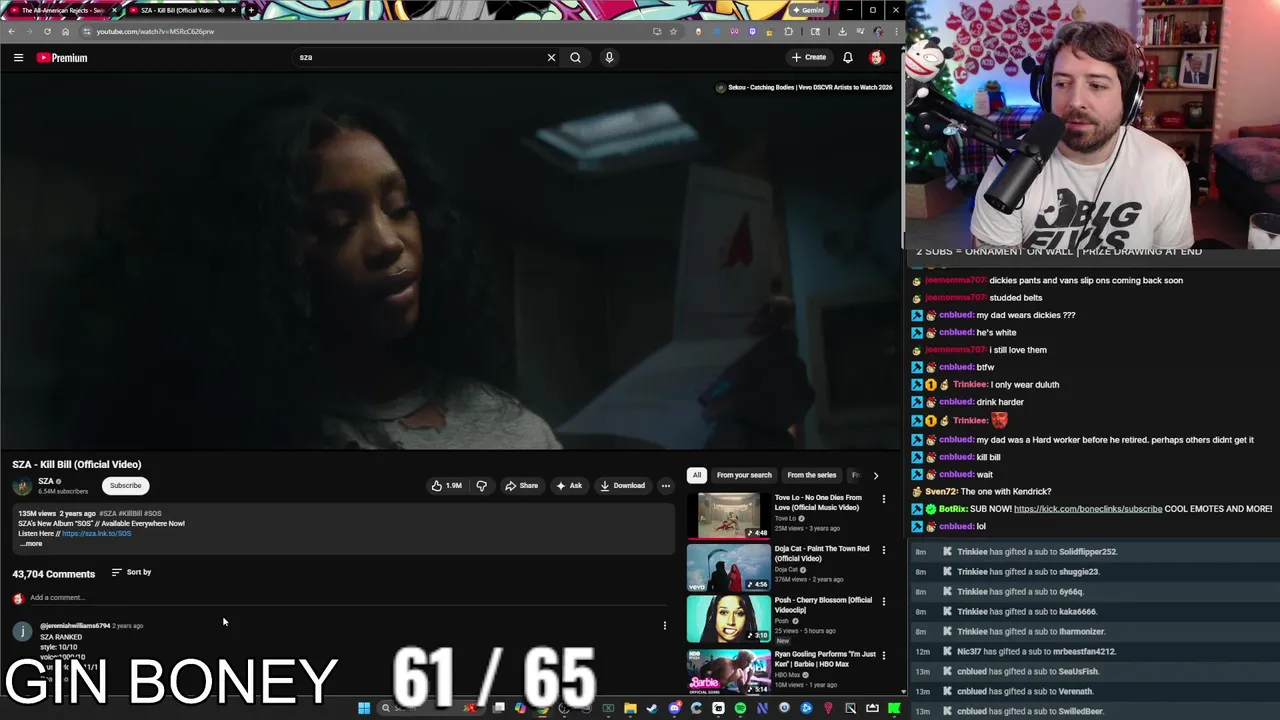This screenshot has height=720, width=1280.
Task: Open the browser extensions puzzle icon
Action: pyautogui.click(x=788, y=31)
